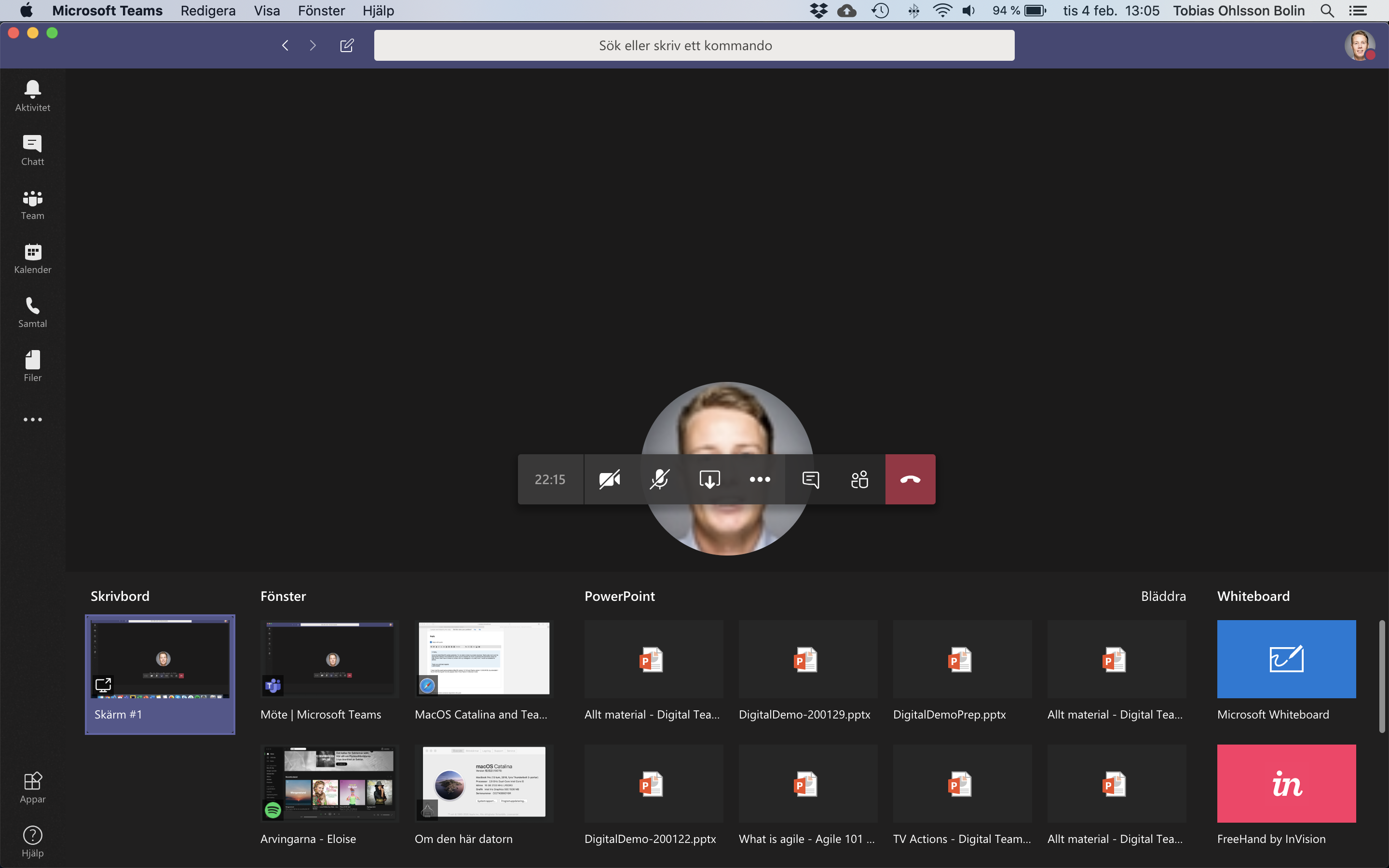The width and height of the screenshot is (1389, 868).
Task: Unmute the microphone in call bar
Action: [659, 479]
